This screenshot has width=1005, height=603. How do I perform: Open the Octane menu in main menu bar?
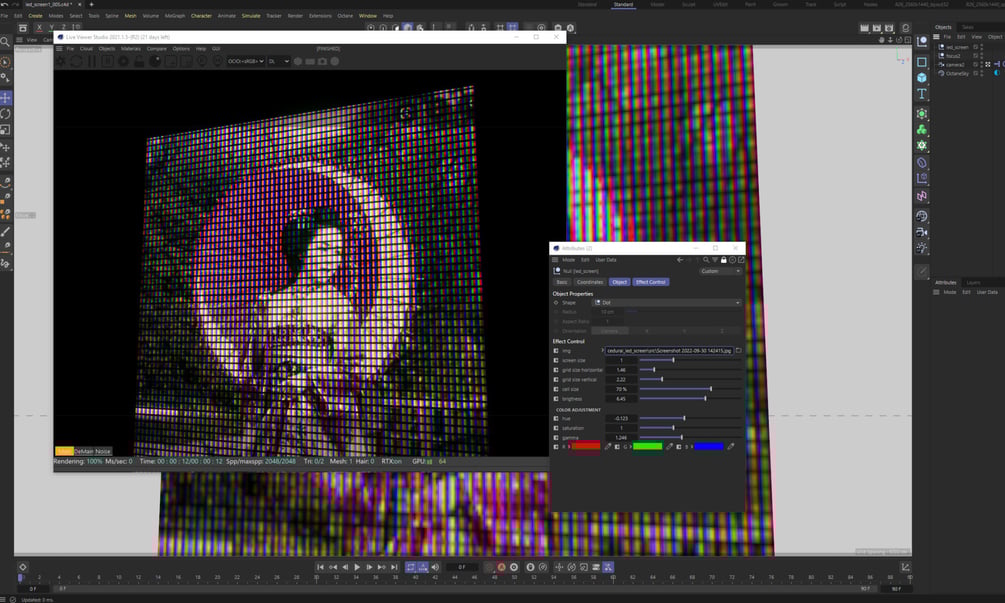345,15
